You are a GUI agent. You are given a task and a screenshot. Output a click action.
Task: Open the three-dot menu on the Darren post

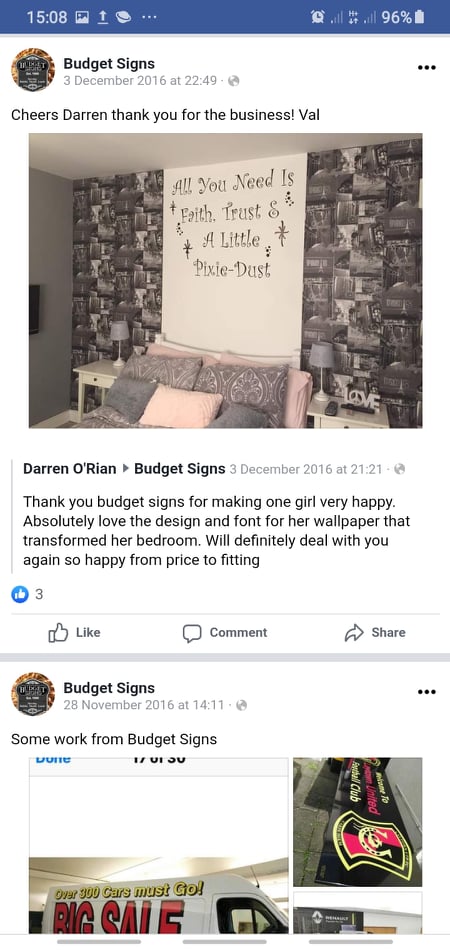[427, 67]
